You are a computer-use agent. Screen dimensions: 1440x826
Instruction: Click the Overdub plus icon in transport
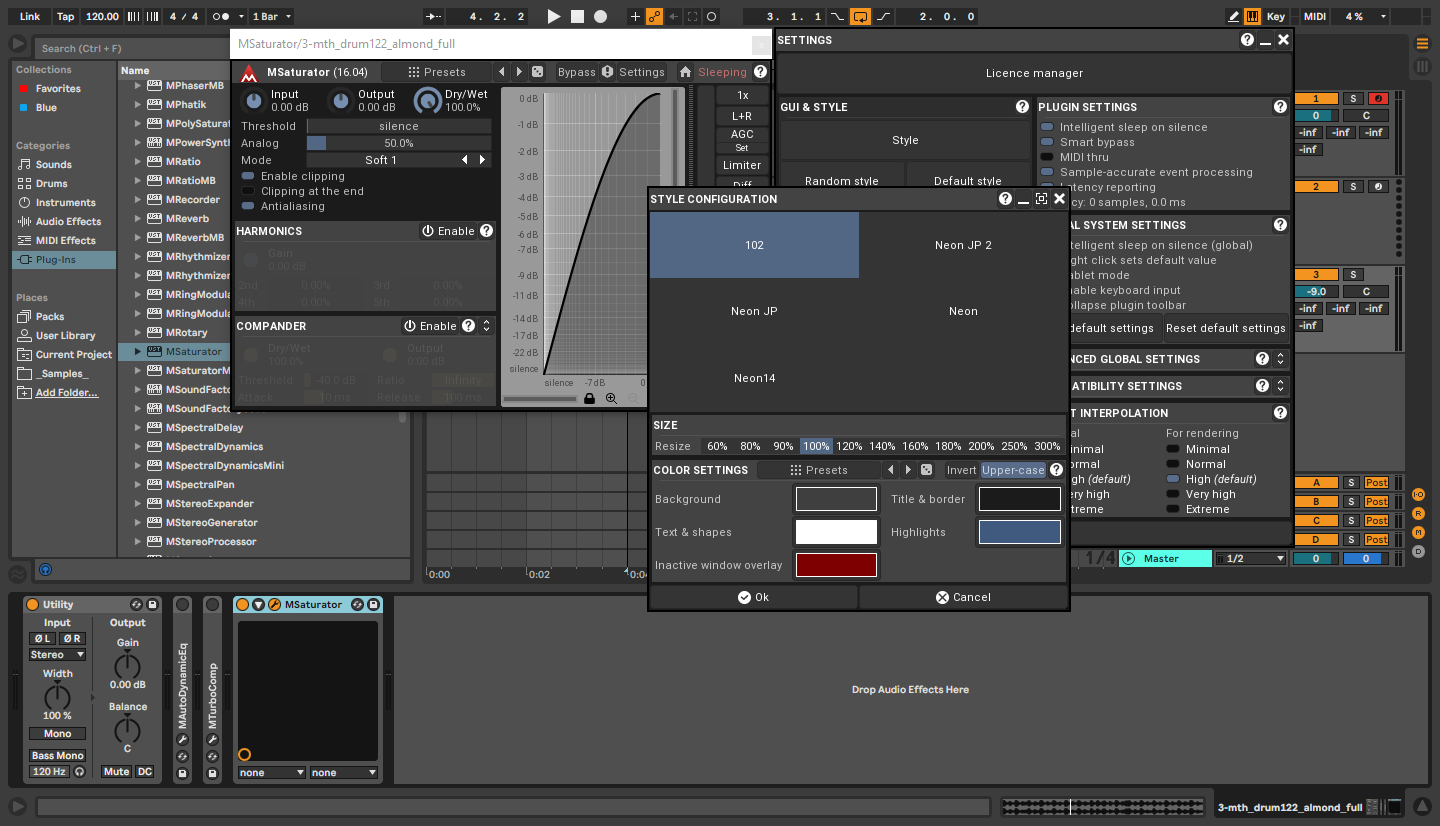point(635,16)
